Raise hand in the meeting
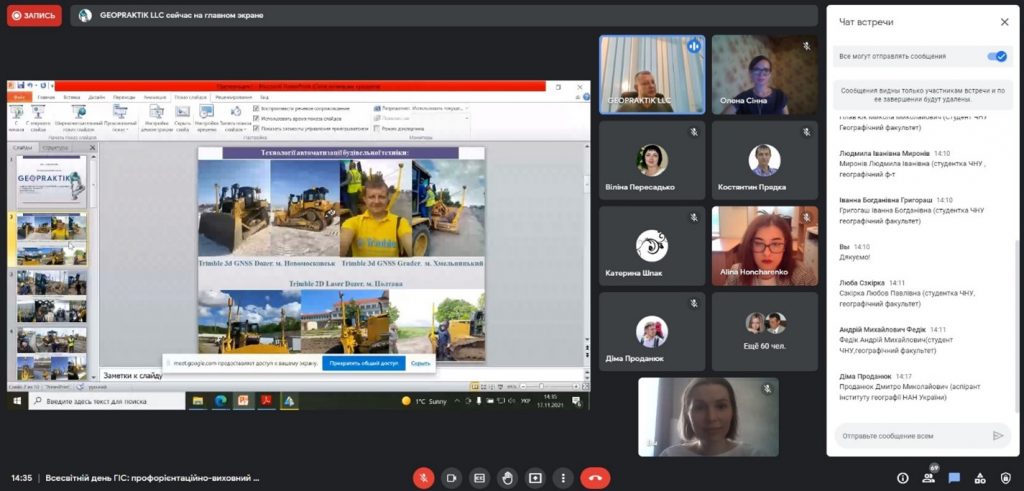The width and height of the screenshot is (1024, 491). [x=507, y=478]
